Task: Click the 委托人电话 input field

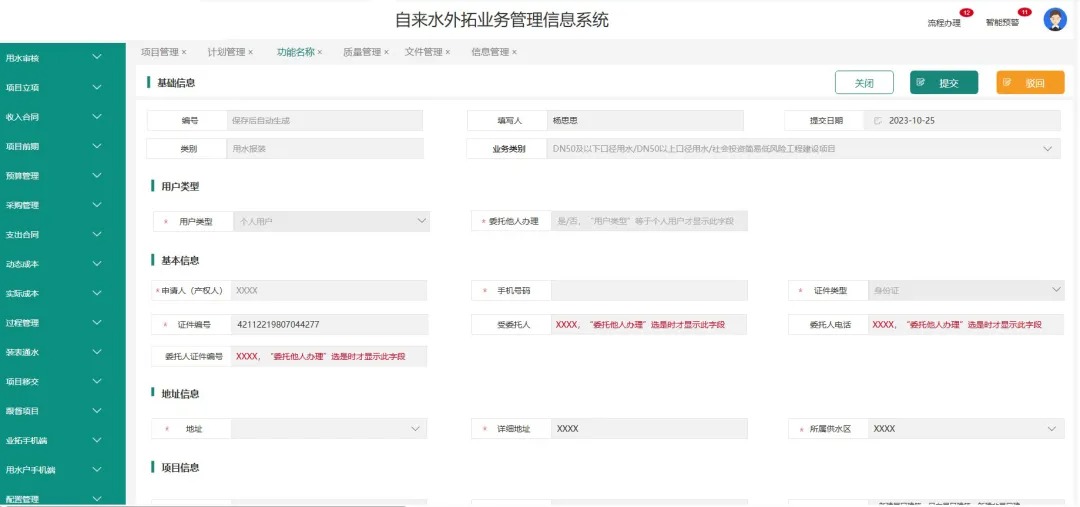Action: click(966, 324)
